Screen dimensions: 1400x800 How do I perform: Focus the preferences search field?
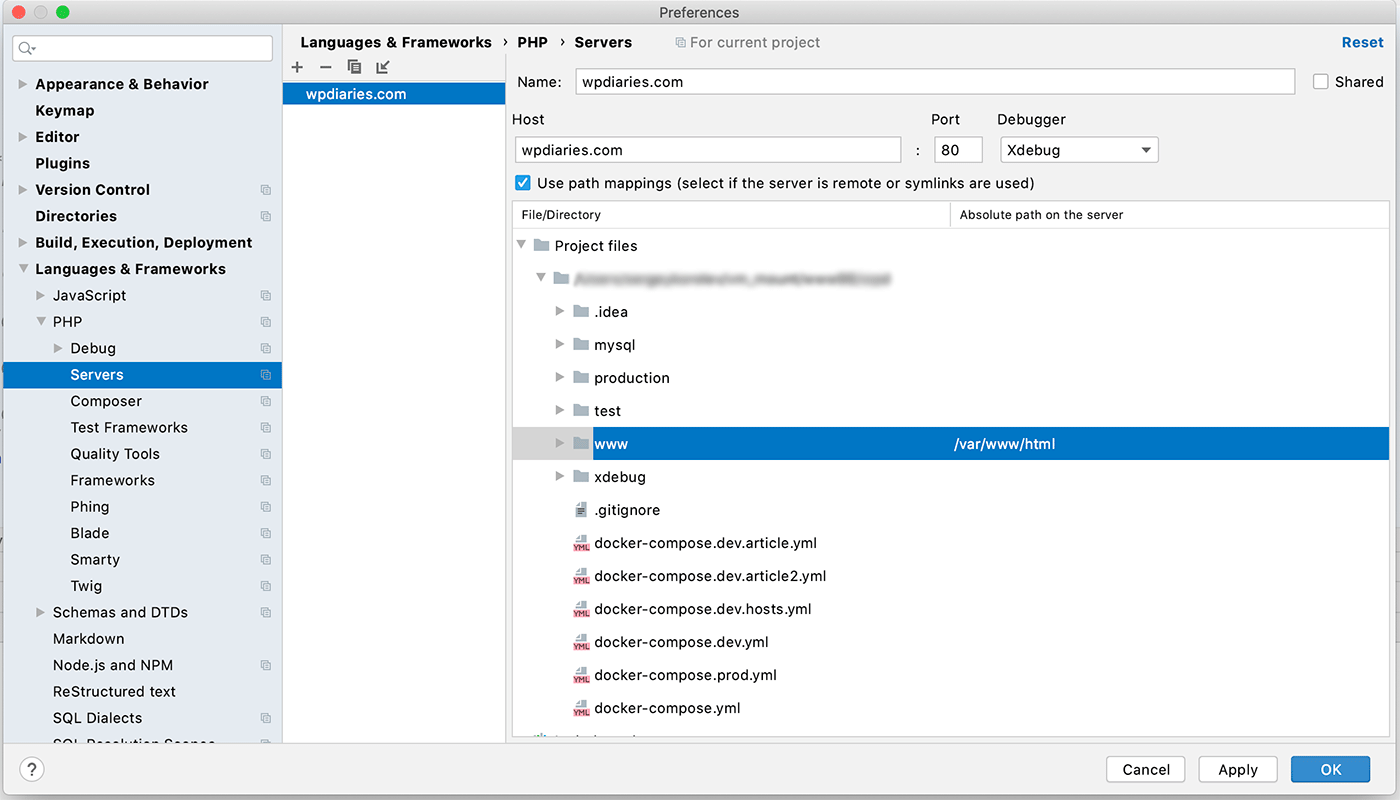(143, 48)
